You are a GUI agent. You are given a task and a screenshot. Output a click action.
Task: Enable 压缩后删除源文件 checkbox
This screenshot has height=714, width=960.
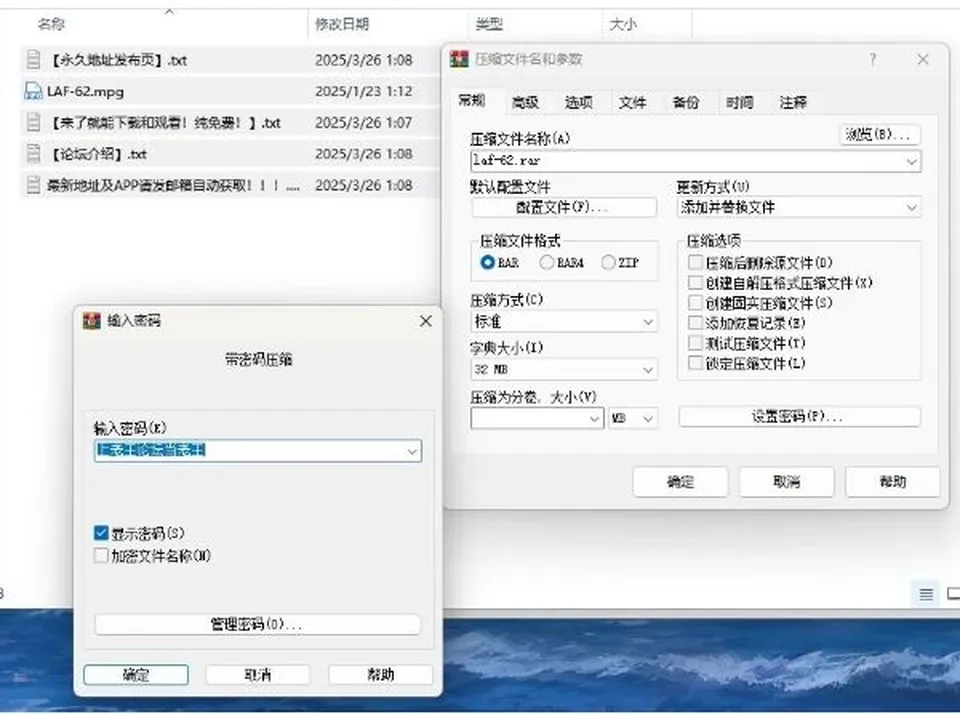(x=695, y=263)
